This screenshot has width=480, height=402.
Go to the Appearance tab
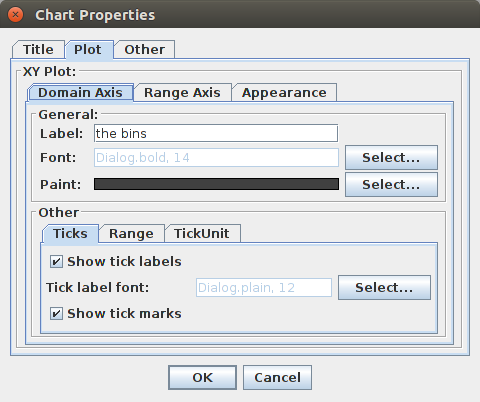coord(284,93)
